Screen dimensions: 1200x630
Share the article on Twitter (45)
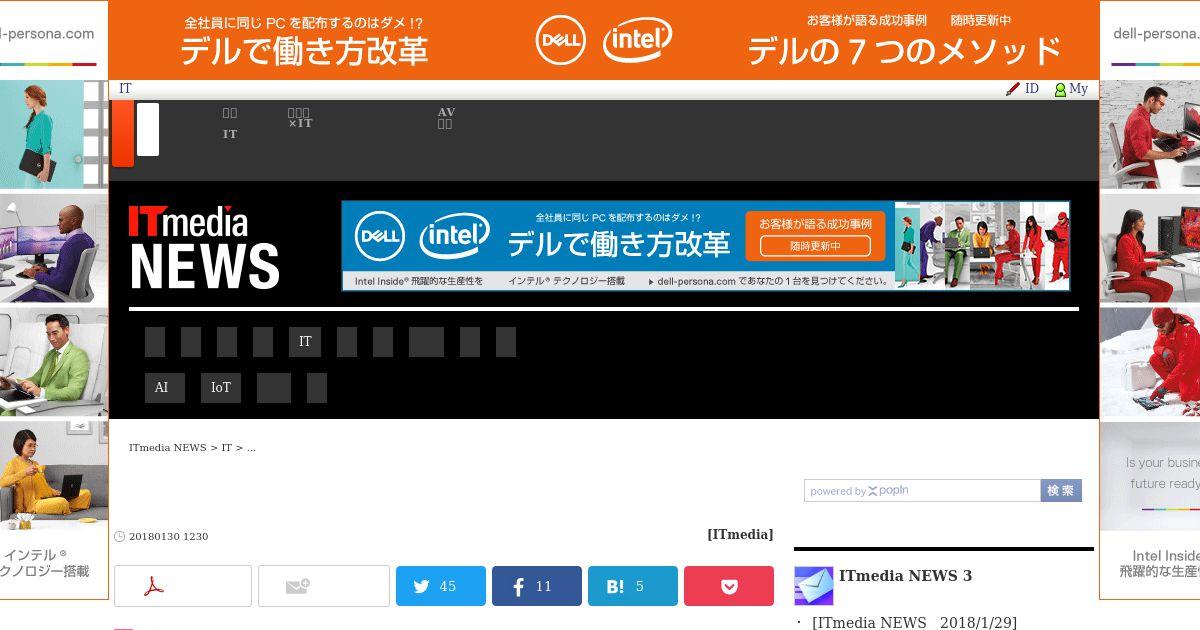pyautogui.click(x=441, y=586)
